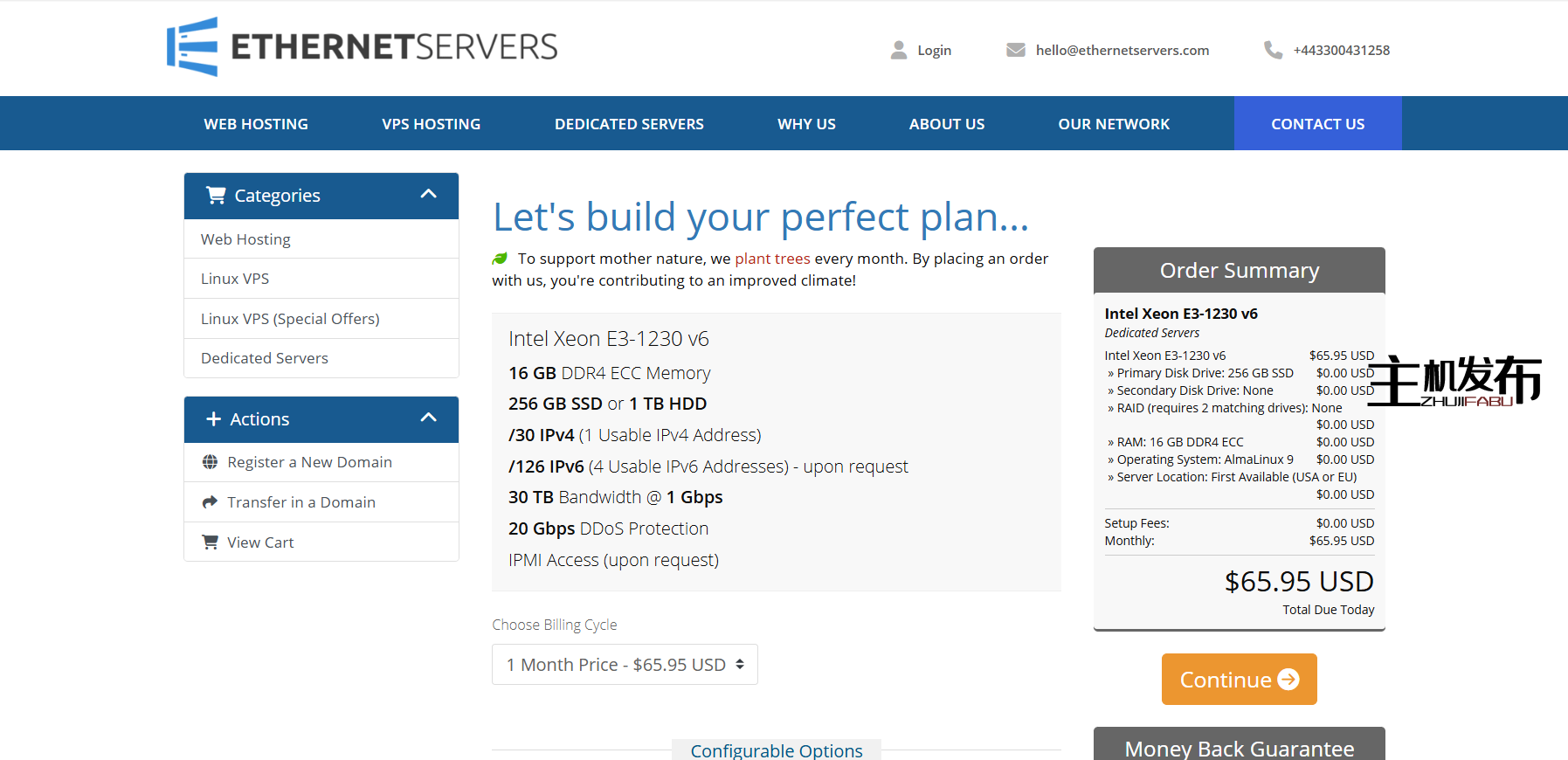Click the green leaf icon
The width and height of the screenshot is (1568, 760).
coord(500,259)
